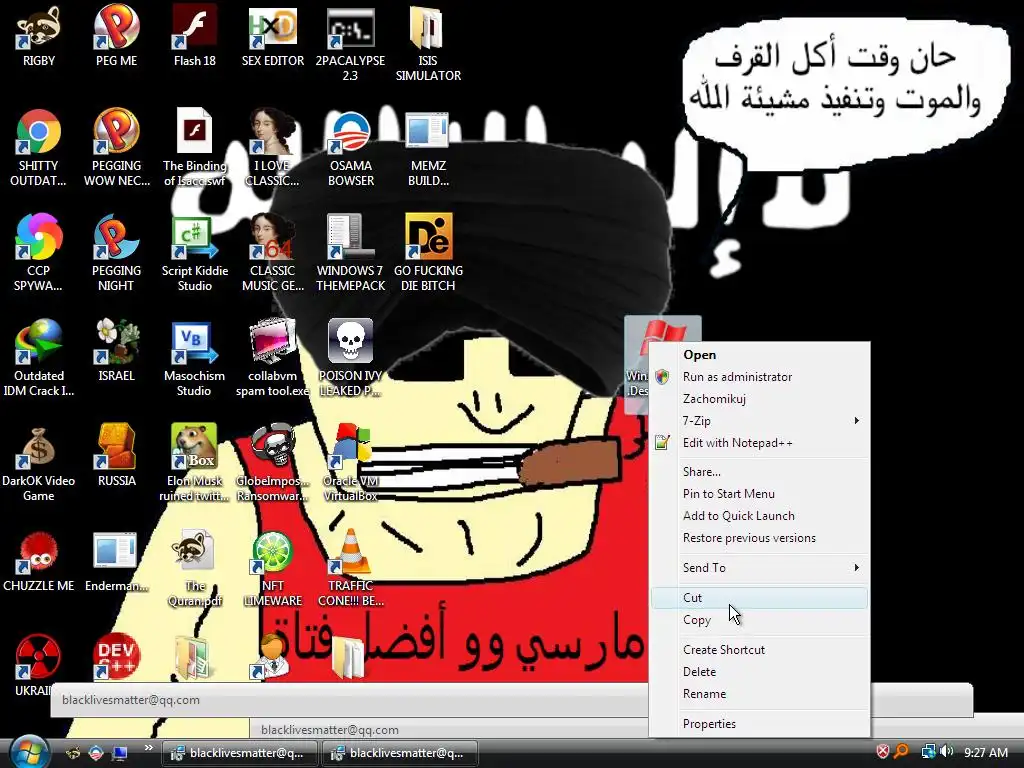Select the DEV C++ desktop icon

coord(116,656)
